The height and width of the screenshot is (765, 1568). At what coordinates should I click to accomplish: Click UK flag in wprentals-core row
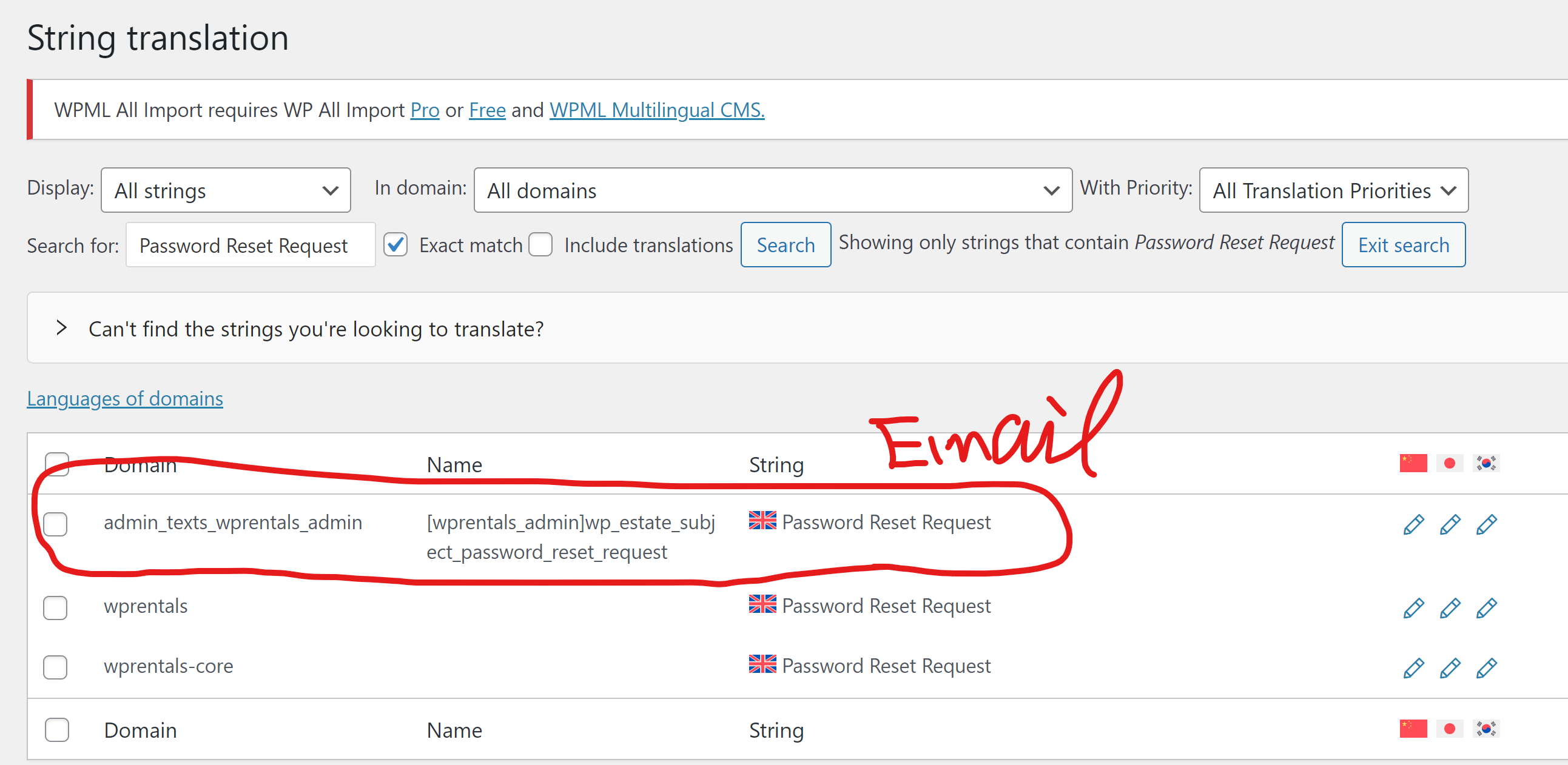click(762, 664)
